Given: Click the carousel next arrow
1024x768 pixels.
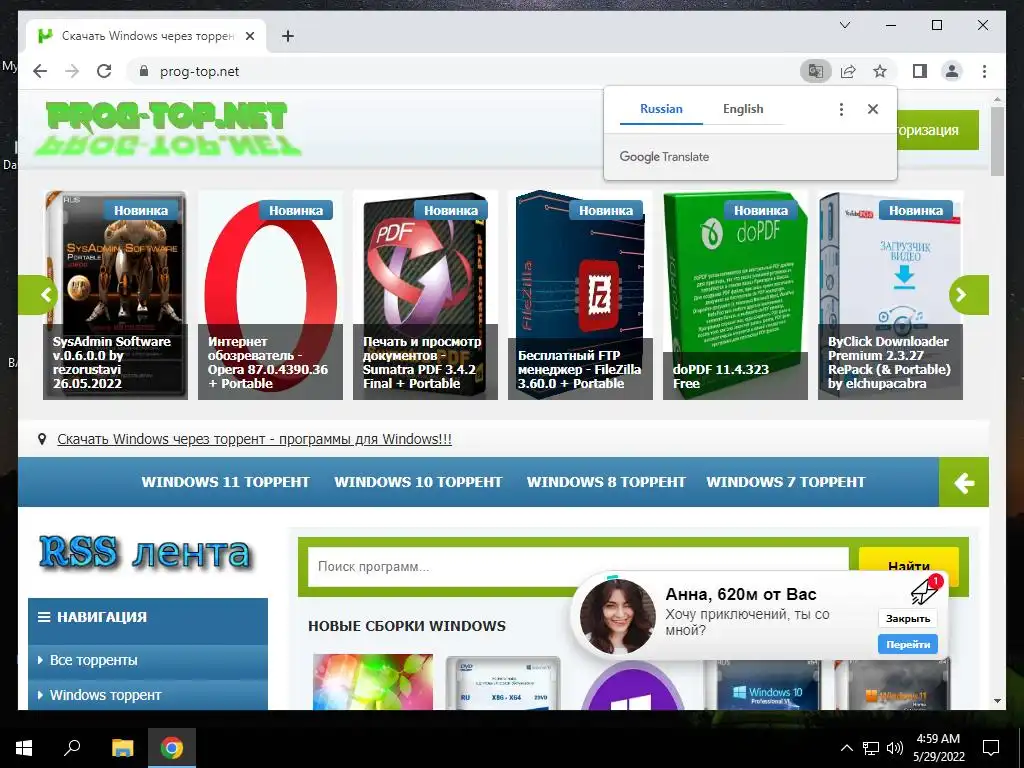Looking at the screenshot, I should pos(968,295).
